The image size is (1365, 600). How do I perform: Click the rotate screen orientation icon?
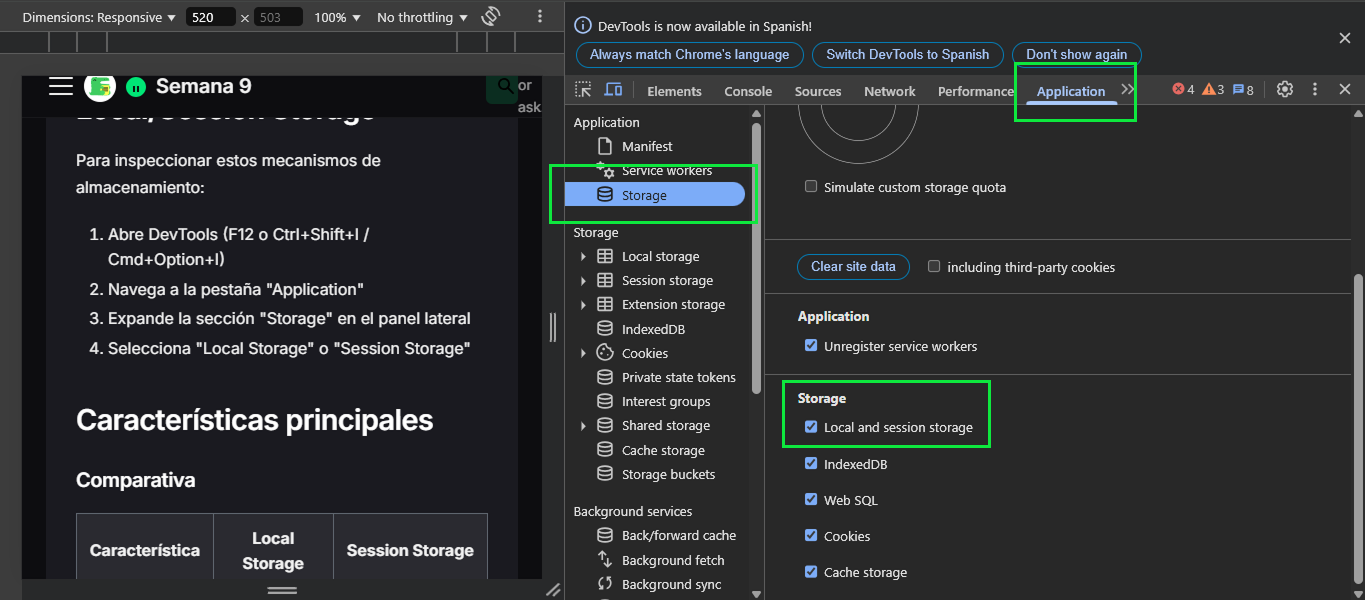490,17
